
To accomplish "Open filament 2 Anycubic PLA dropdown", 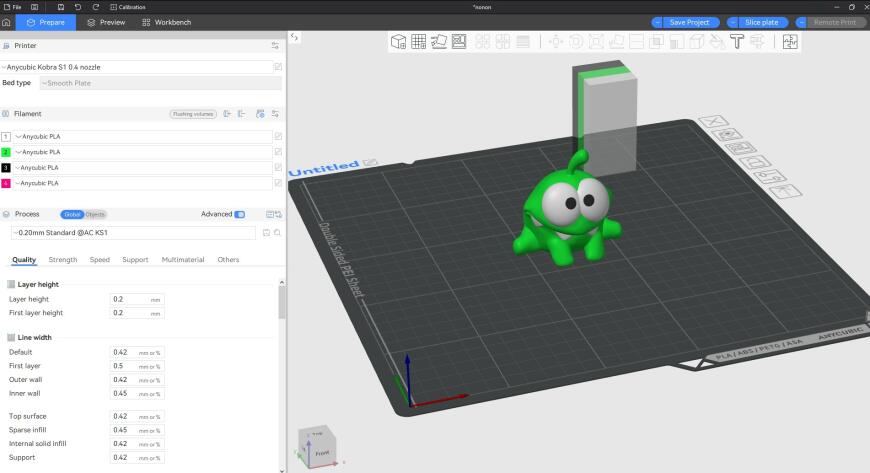I will pos(143,152).
